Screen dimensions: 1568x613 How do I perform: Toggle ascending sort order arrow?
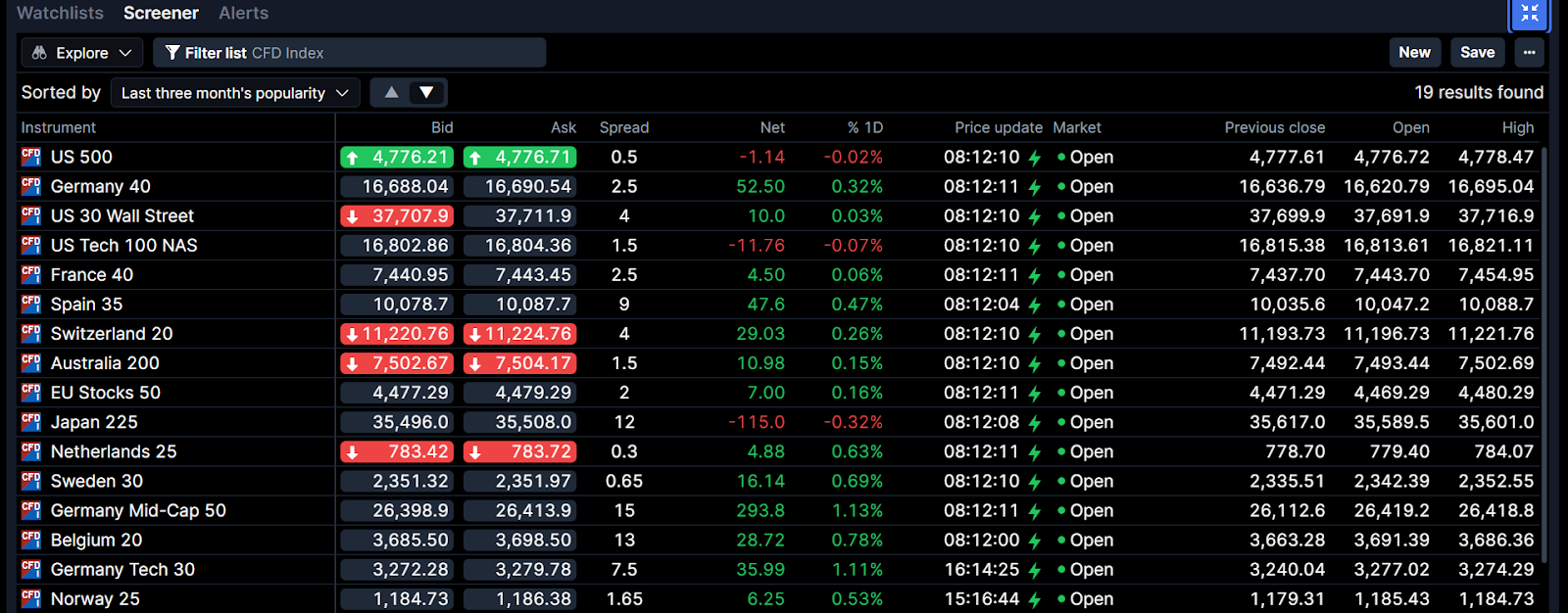(x=391, y=93)
